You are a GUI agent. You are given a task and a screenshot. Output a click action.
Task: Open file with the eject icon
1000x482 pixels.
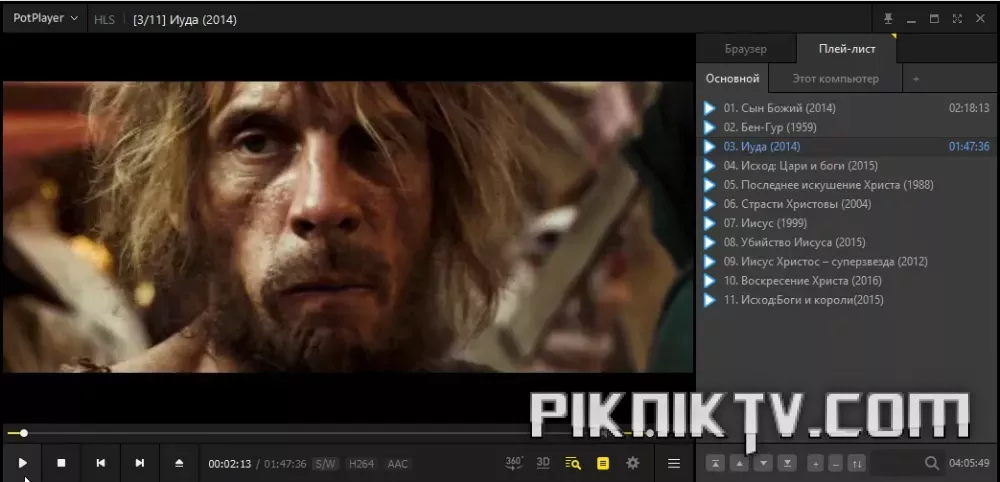coord(179,464)
